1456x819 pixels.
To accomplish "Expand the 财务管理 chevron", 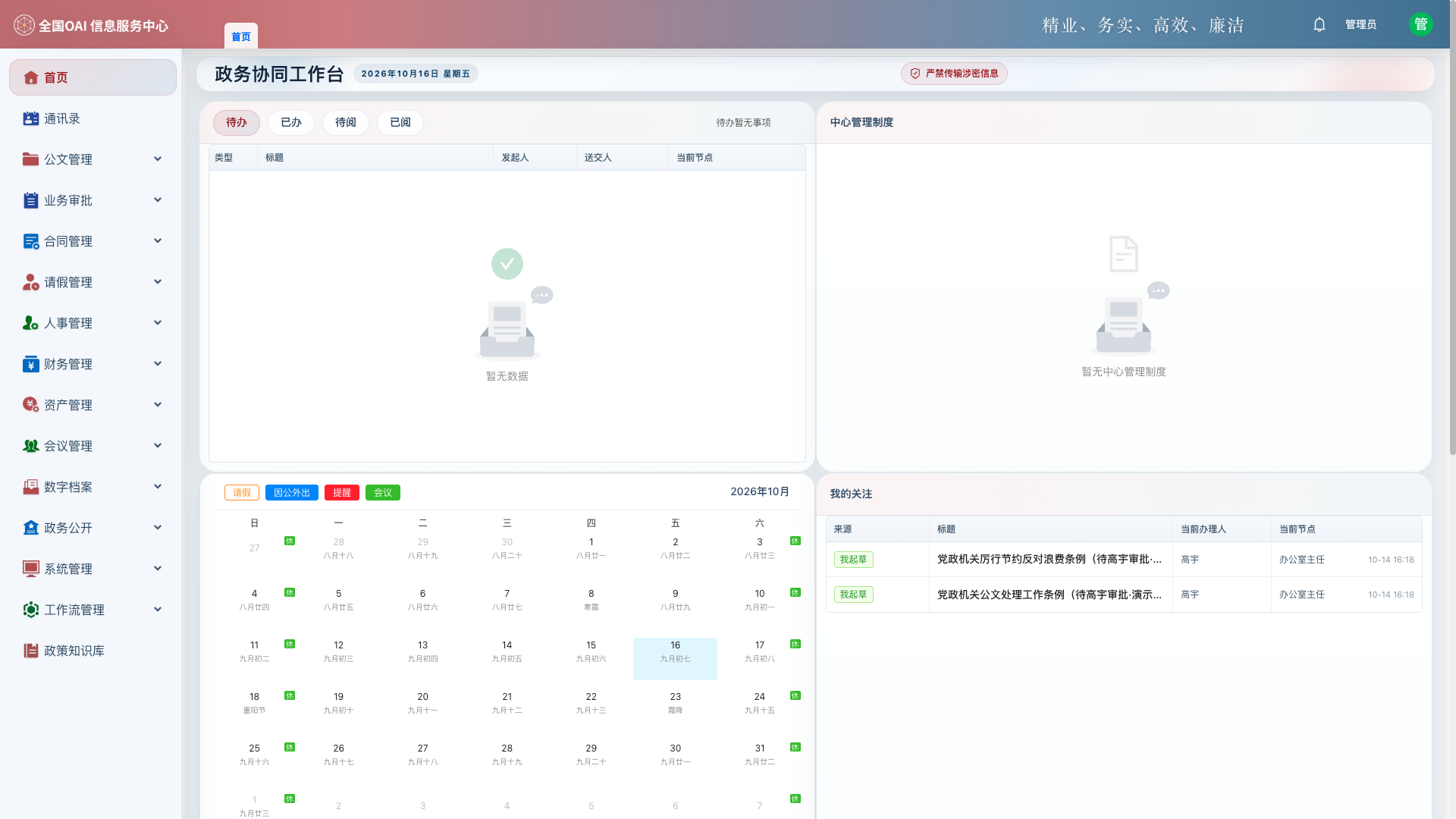I will (x=158, y=364).
